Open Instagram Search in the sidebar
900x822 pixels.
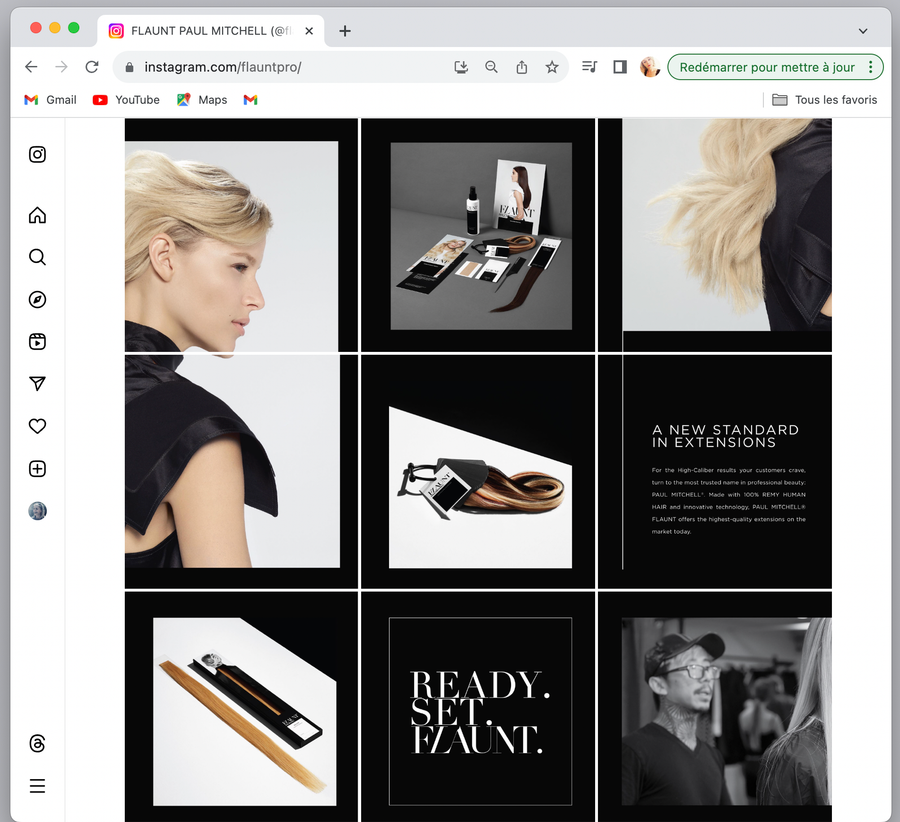pyautogui.click(x=37, y=257)
